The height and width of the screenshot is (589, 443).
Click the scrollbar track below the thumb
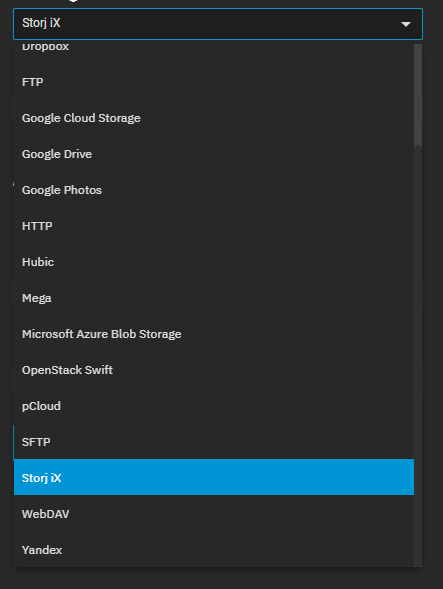point(418,356)
